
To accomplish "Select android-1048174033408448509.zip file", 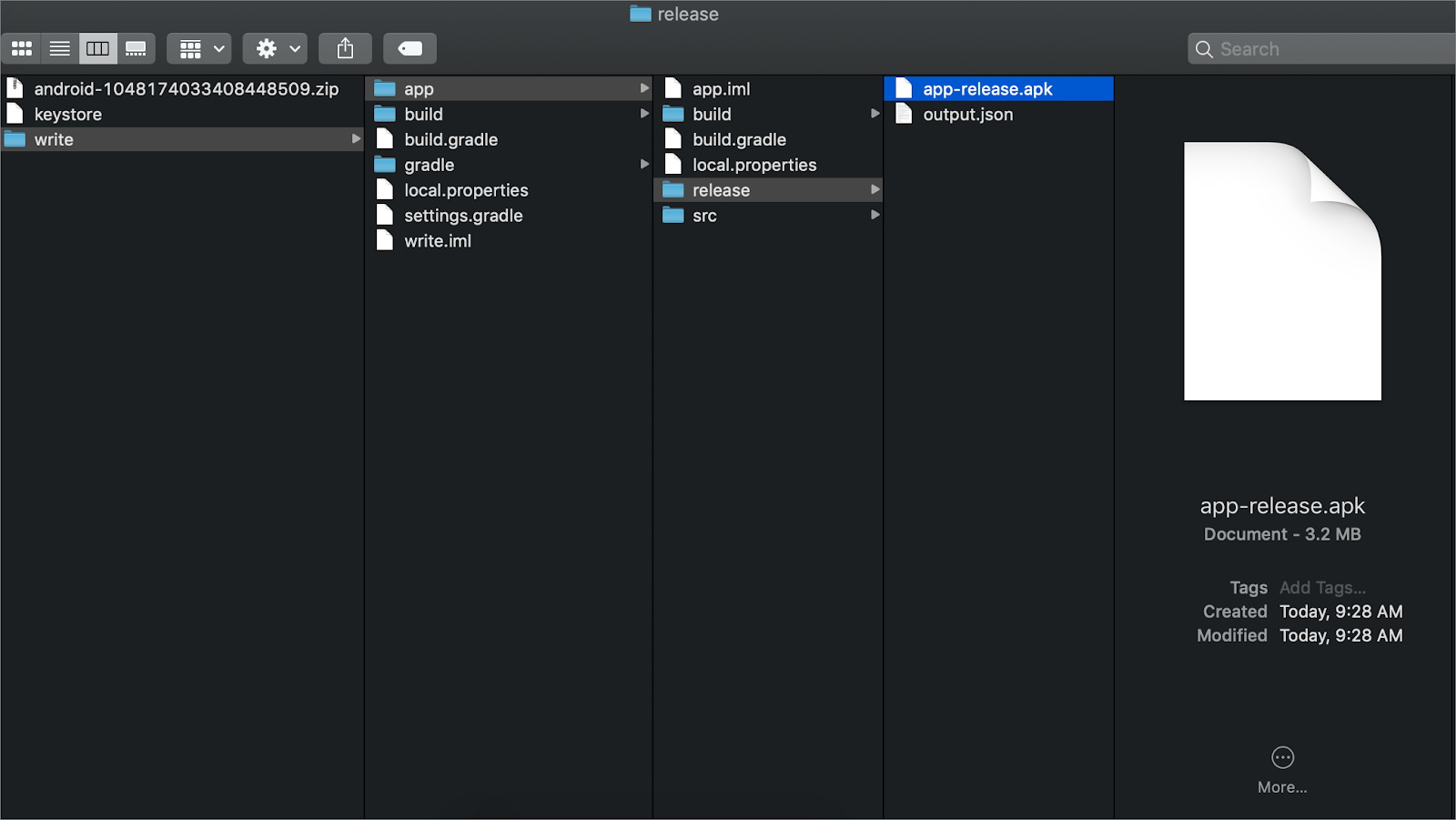I will [182, 88].
